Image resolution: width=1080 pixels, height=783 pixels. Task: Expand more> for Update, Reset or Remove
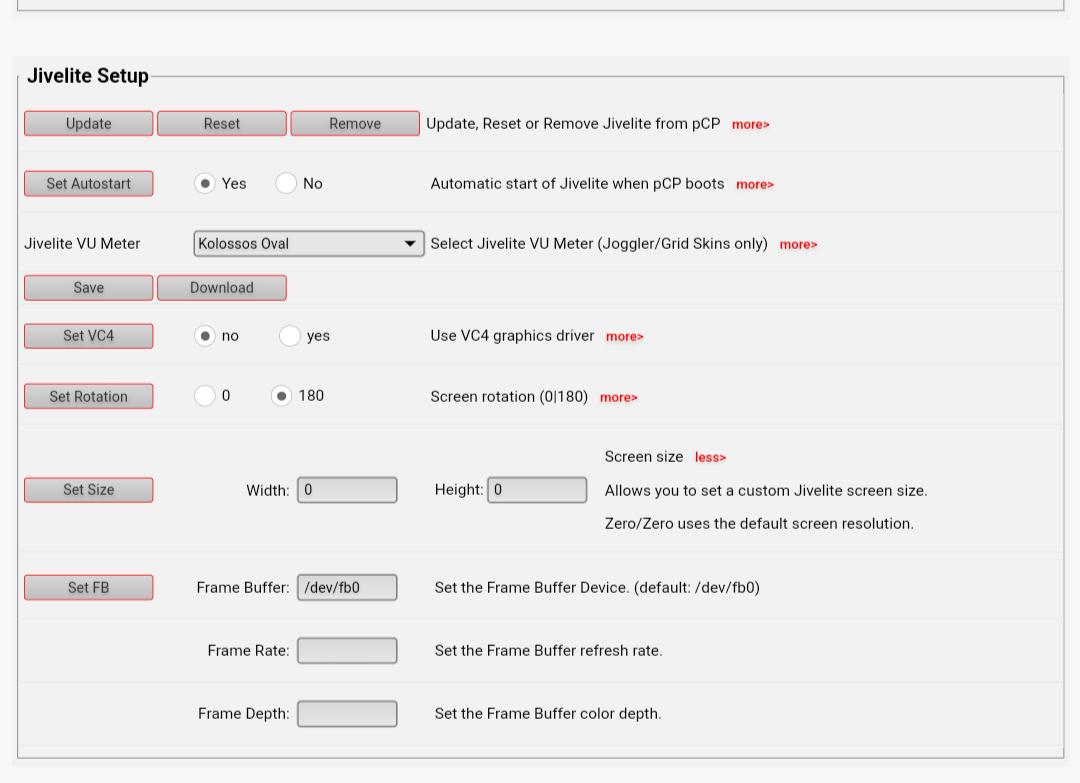751,125
